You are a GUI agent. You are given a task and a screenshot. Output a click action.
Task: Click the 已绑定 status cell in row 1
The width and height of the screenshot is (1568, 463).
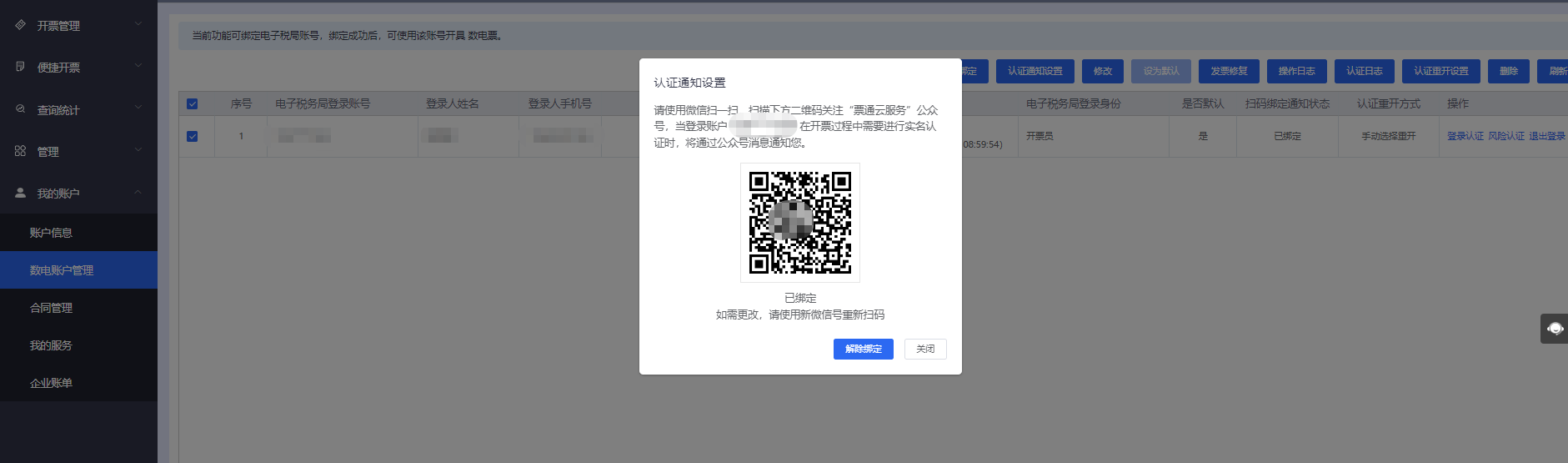pyautogui.click(x=1287, y=136)
